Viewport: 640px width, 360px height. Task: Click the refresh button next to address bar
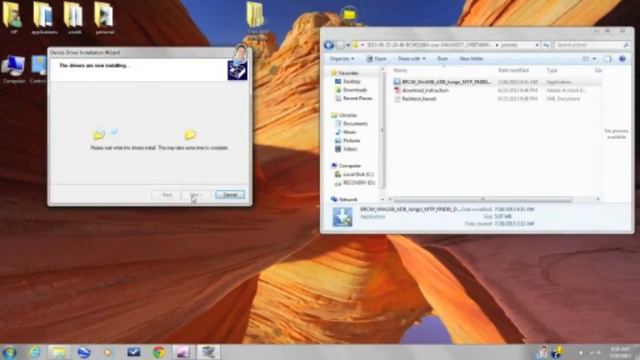pyautogui.click(x=546, y=45)
